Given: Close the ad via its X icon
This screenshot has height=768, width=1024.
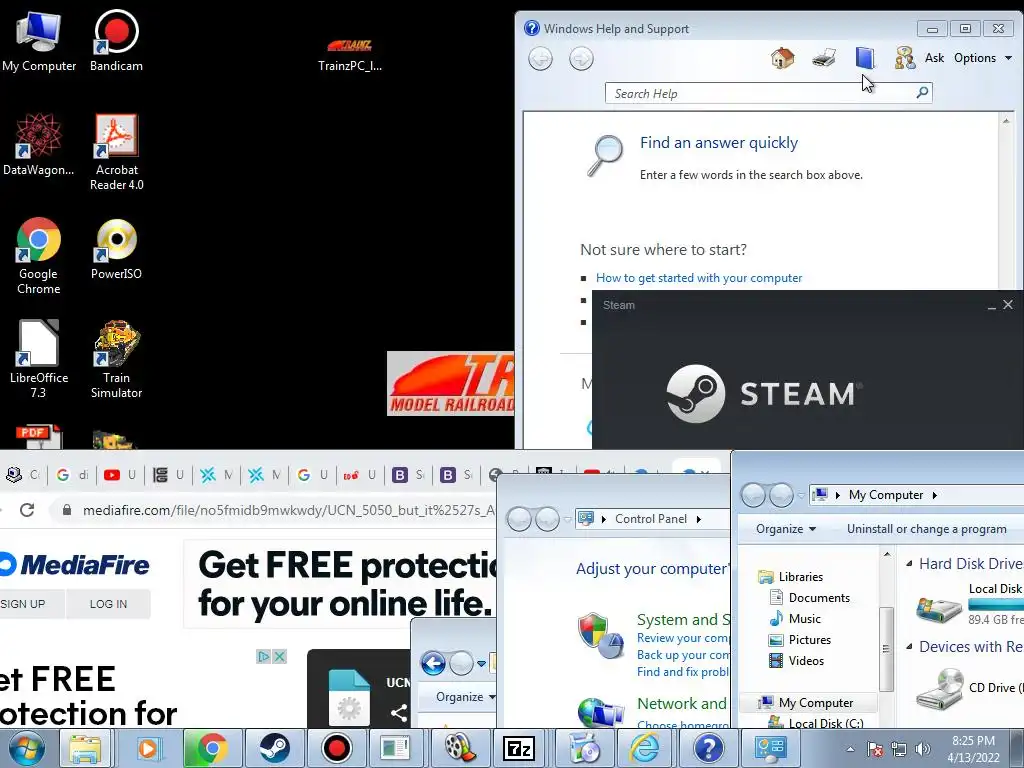Looking at the screenshot, I should pyautogui.click(x=279, y=656).
